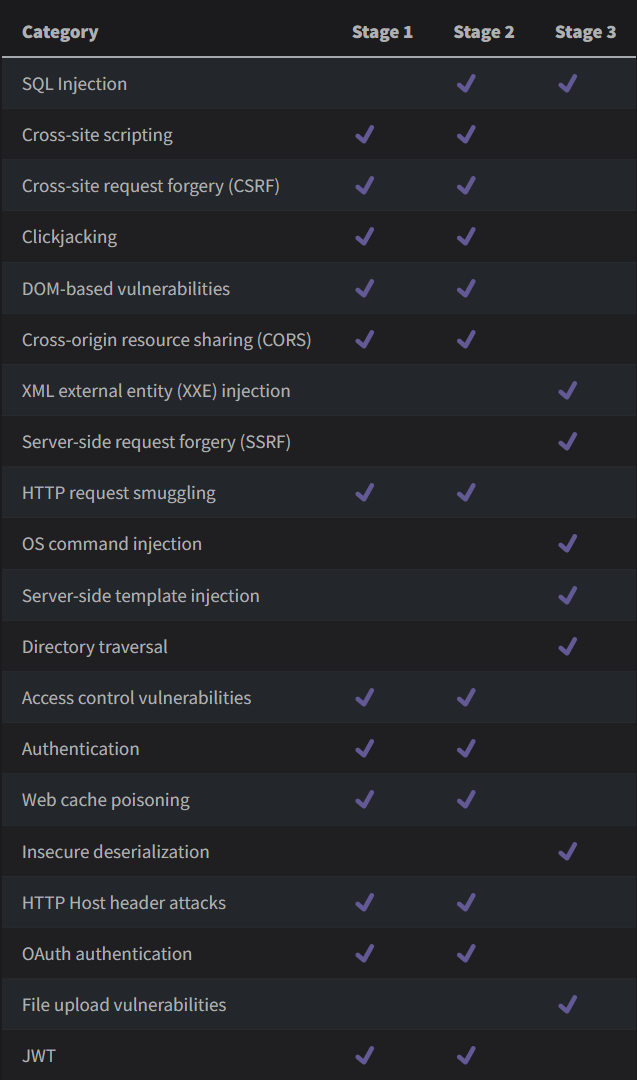Select the Stage 1 column header
The width and height of the screenshot is (637, 1080).
click(382, 32)
